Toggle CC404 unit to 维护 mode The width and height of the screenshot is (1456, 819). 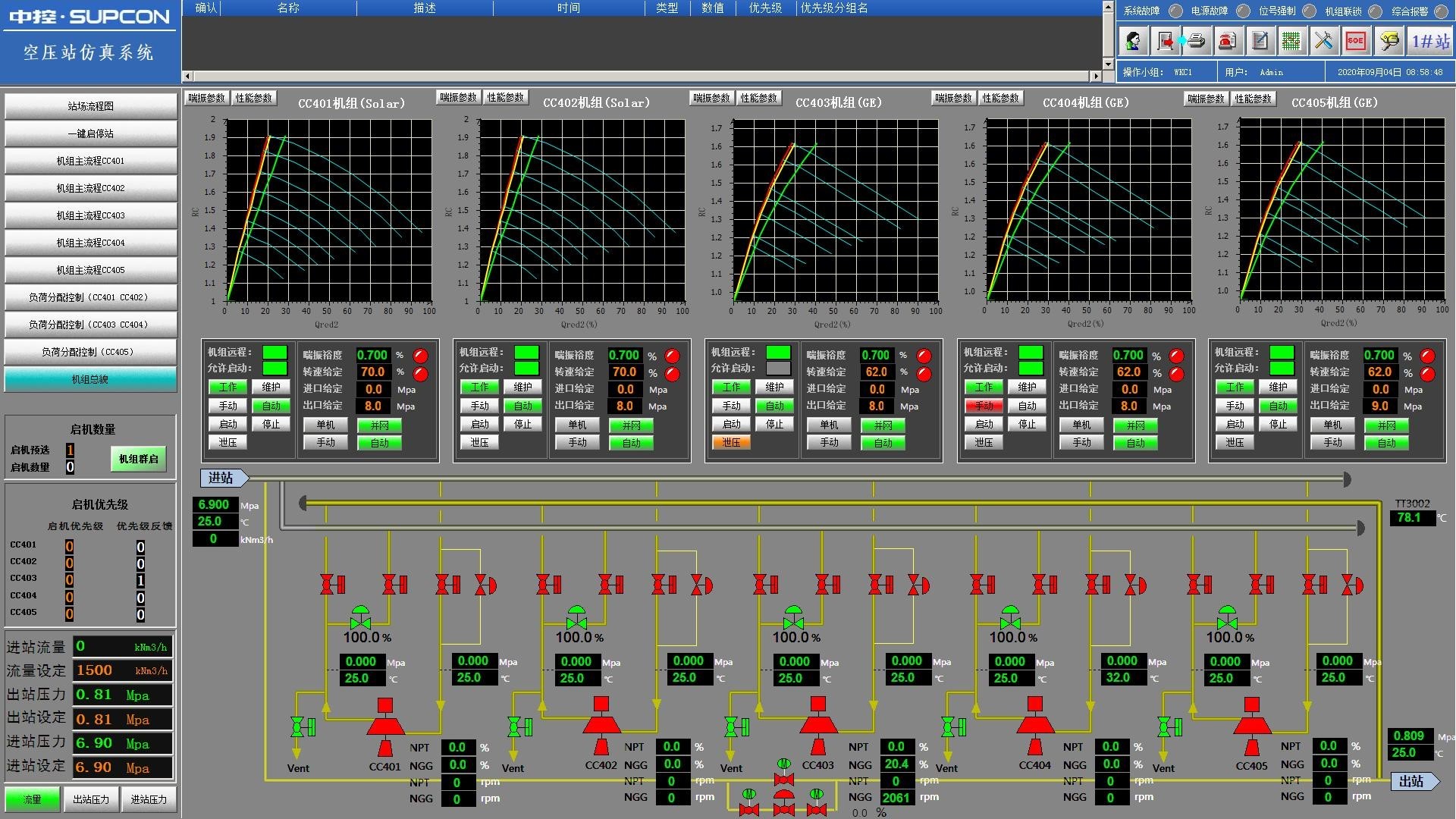click(x=1028, y=387)
